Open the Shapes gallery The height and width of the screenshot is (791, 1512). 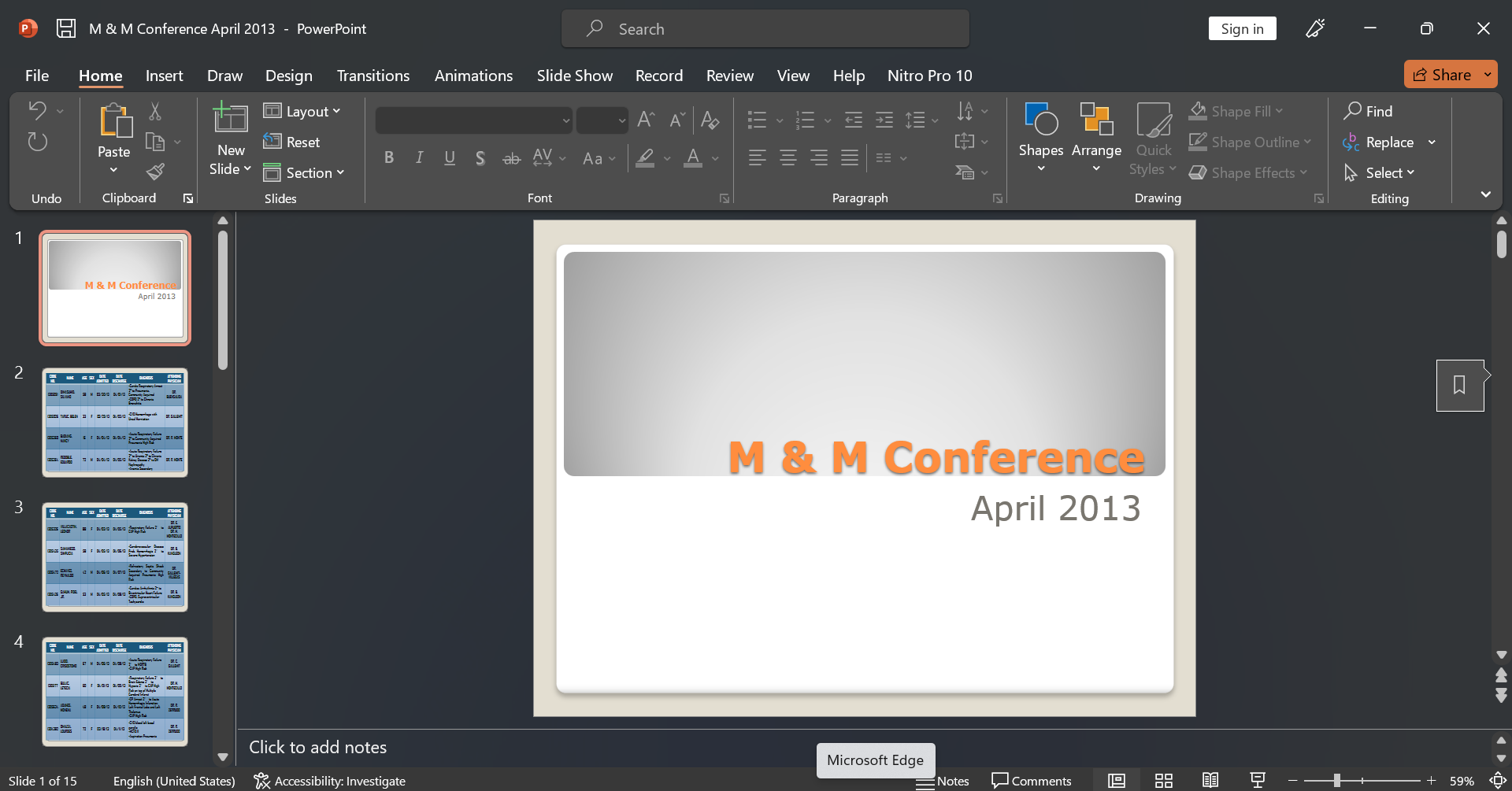[1040, 120]
